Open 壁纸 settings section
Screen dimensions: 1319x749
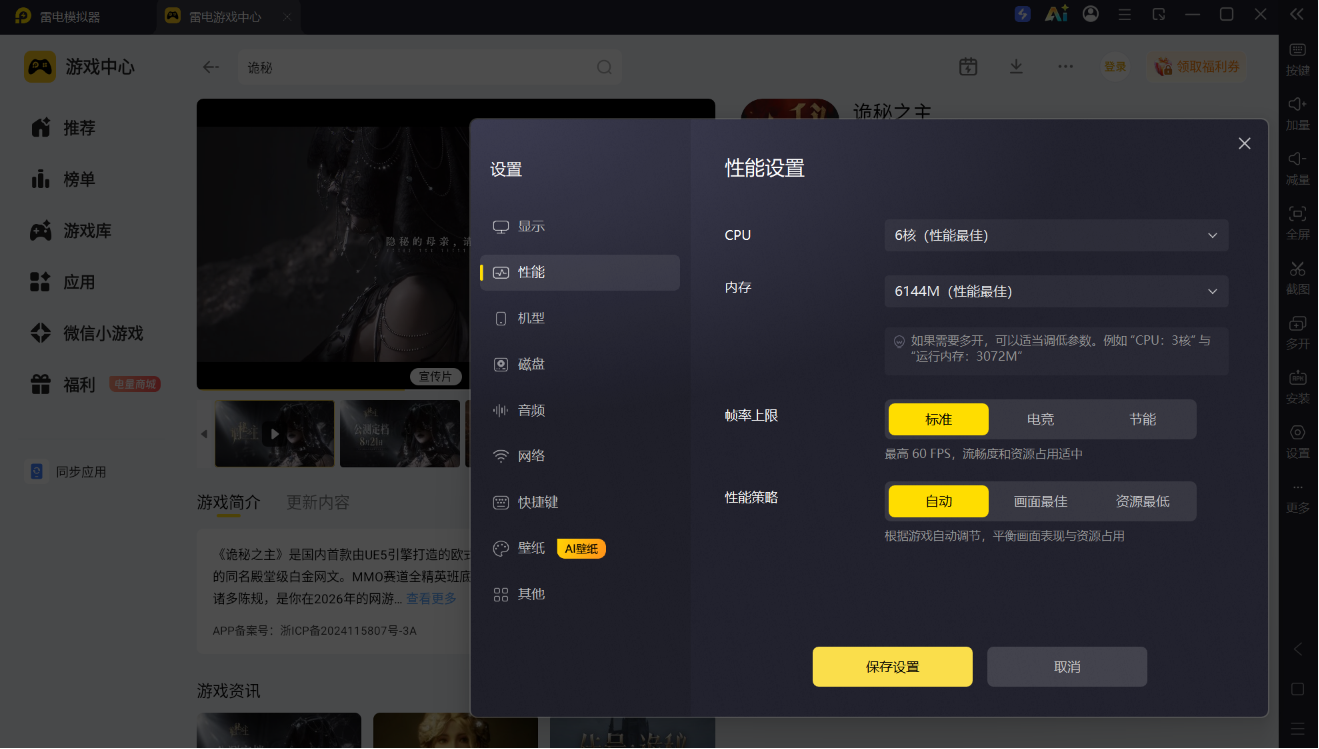coord(580,549)
